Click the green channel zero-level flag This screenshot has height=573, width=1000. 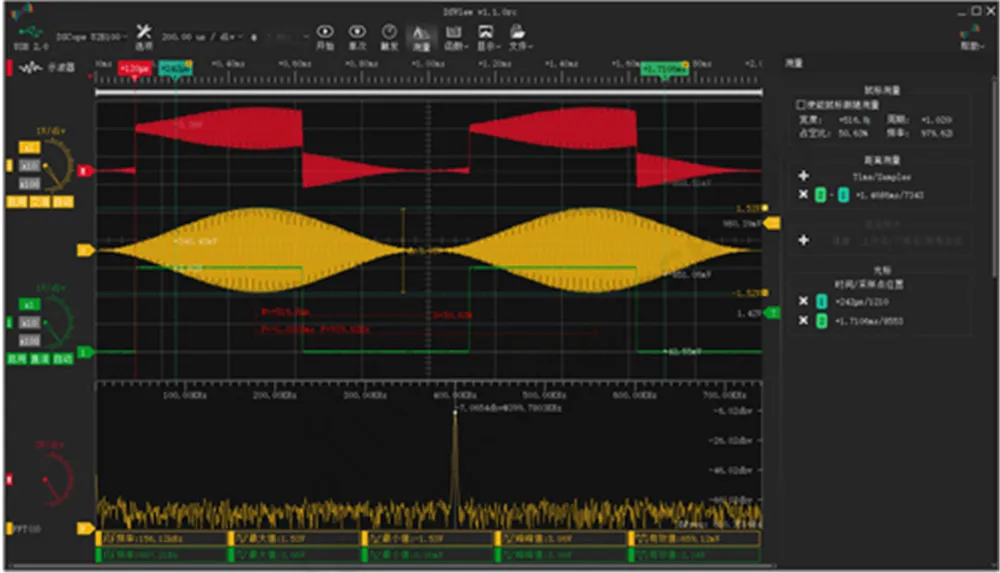85,352
